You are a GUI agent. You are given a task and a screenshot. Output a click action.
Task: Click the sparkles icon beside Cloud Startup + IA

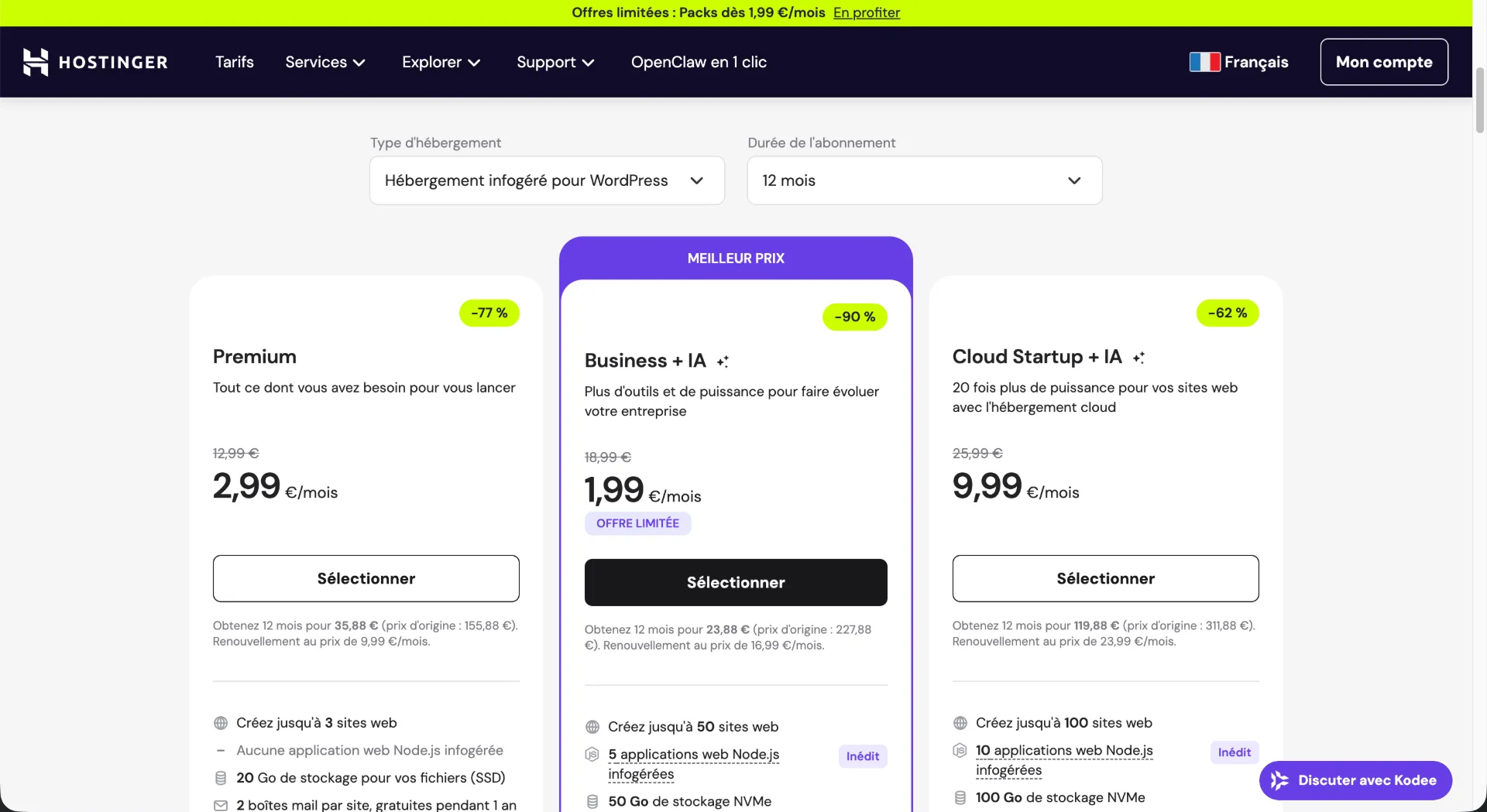click(1138, 357)
